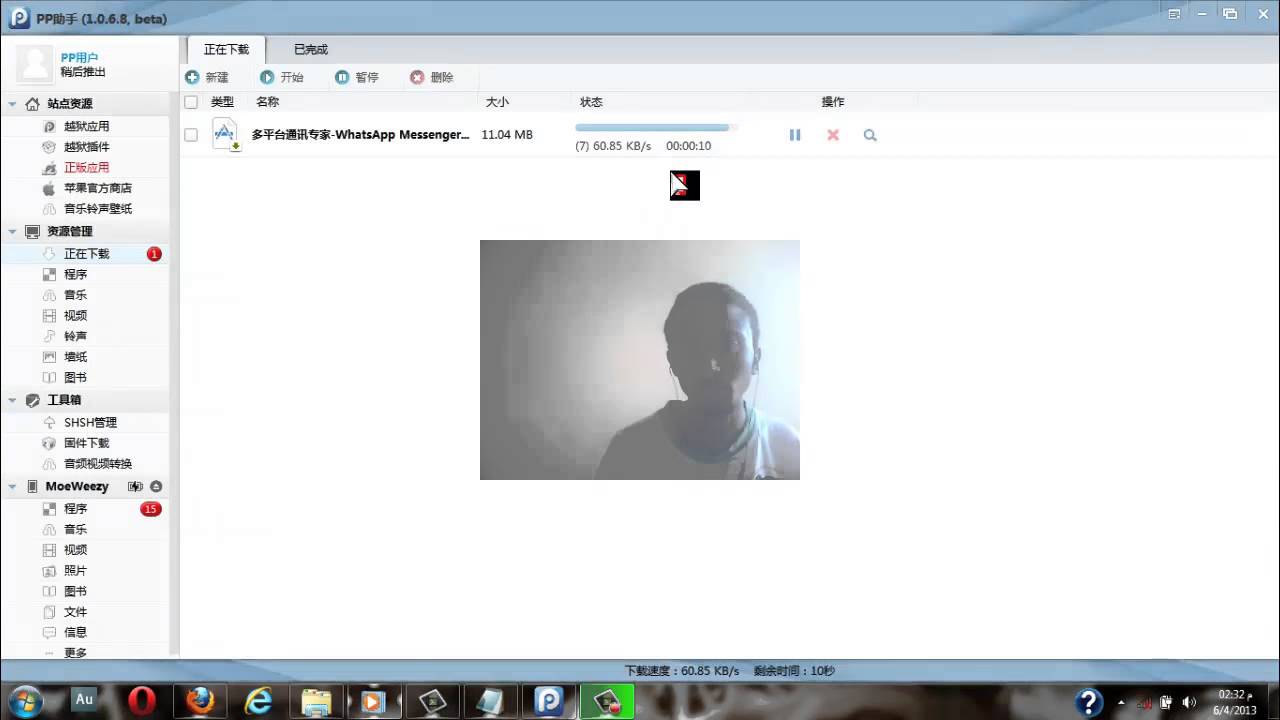The height and width of the screenshot is (720, 1280).
Task: Sort list by 状态 column header
Action: [x=591, y=102]
